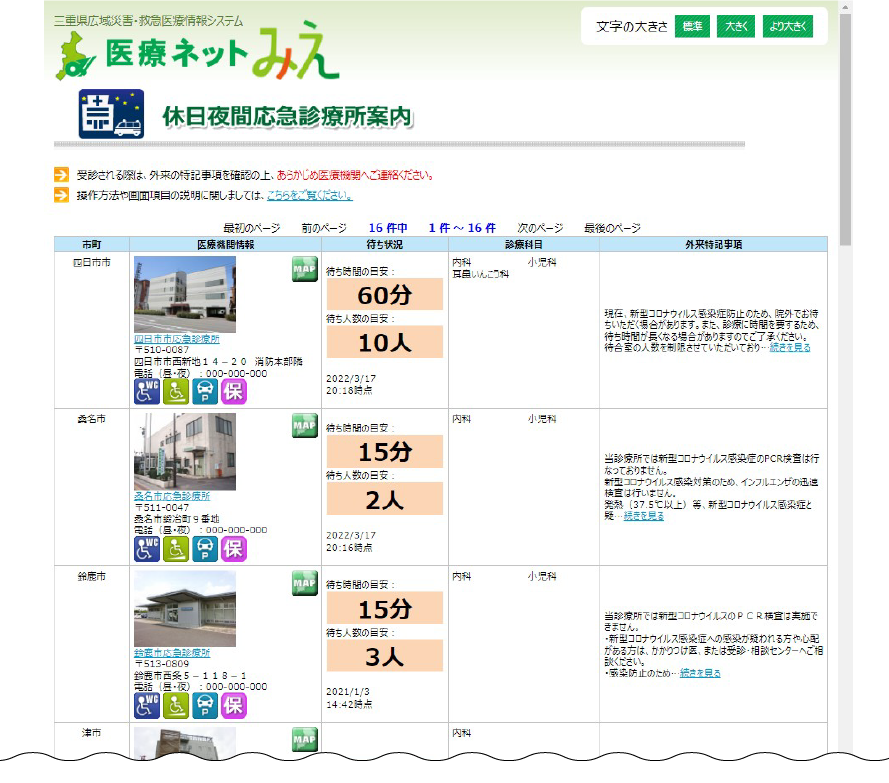Click wheelchair WC icon in 桑名市 row

tap(147, 549)
